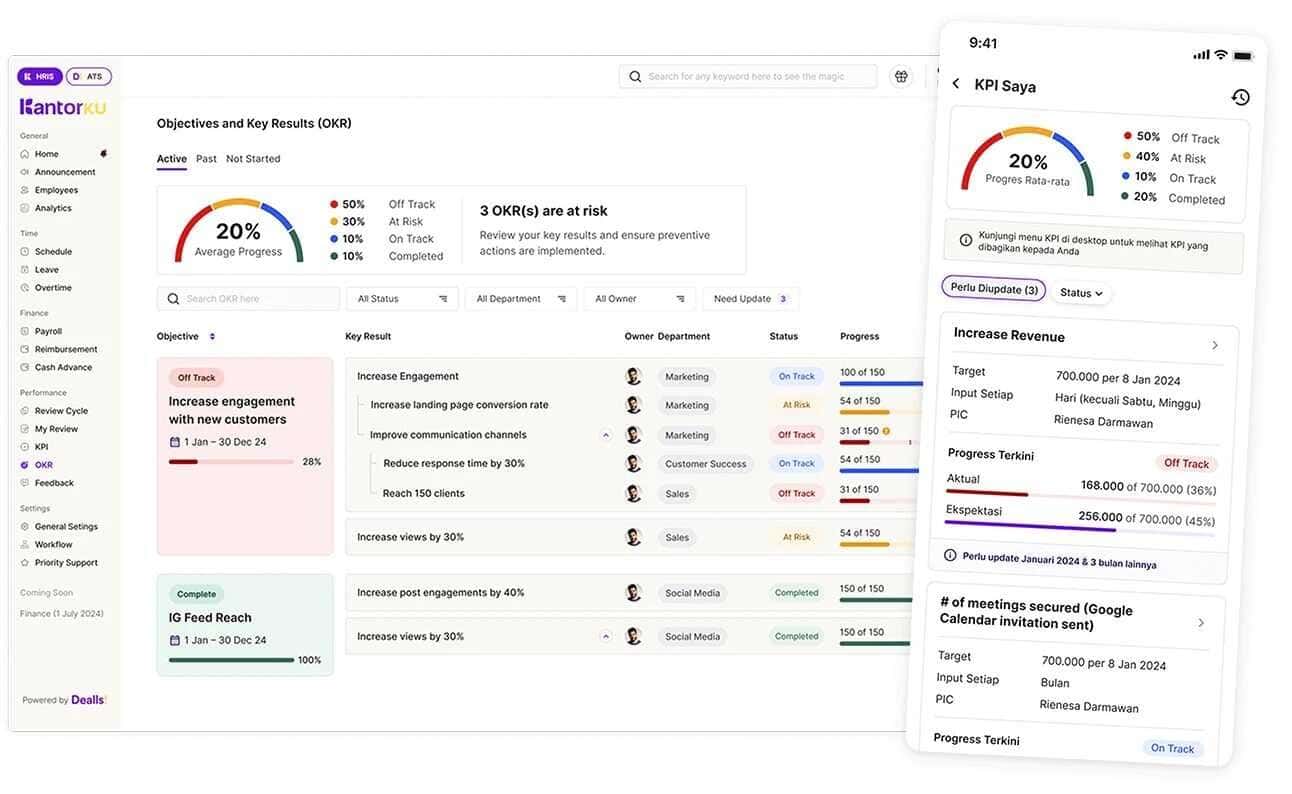Select the Feedback sidebar icon

(25, 483)
